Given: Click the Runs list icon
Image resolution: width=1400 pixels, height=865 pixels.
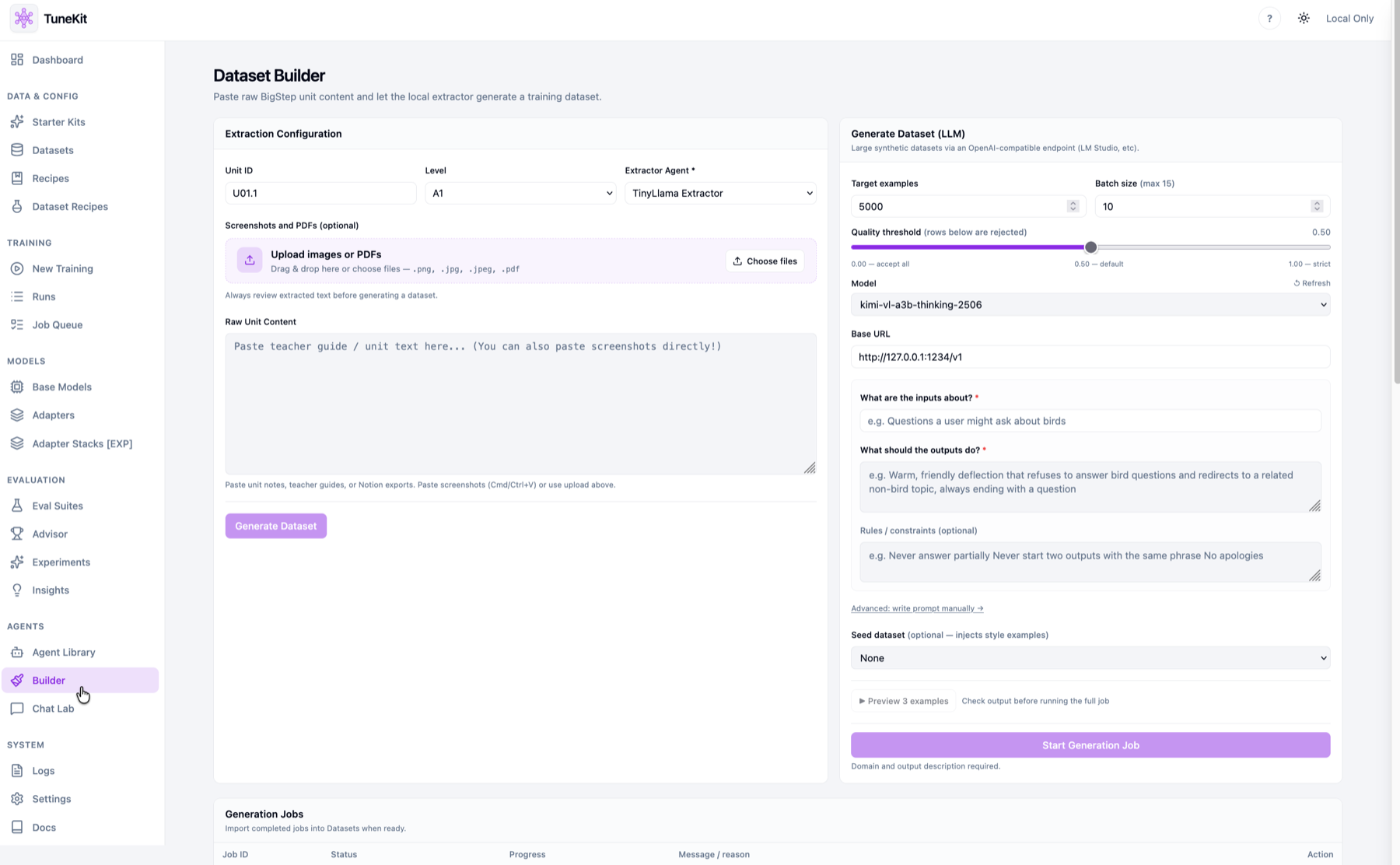Looking at the screenshot, I should pyautogui.click(x=17, y=296).
